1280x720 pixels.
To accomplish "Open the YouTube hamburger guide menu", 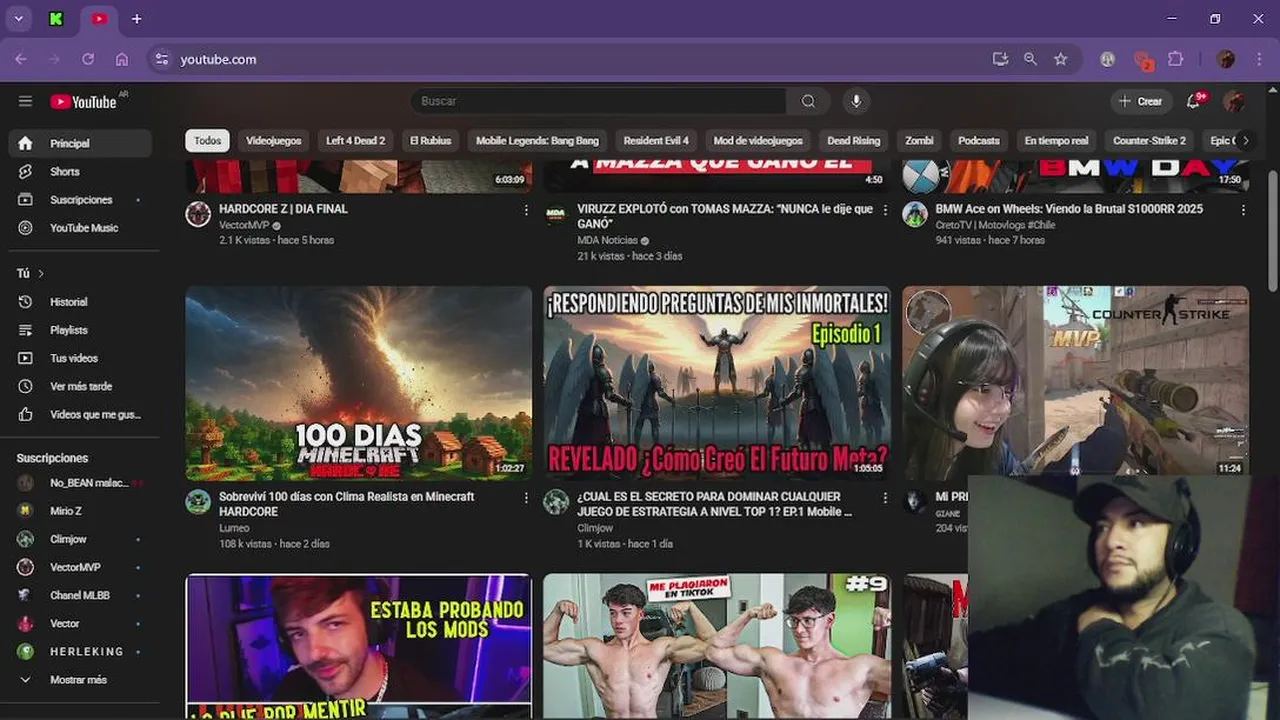I will point(25,101).
